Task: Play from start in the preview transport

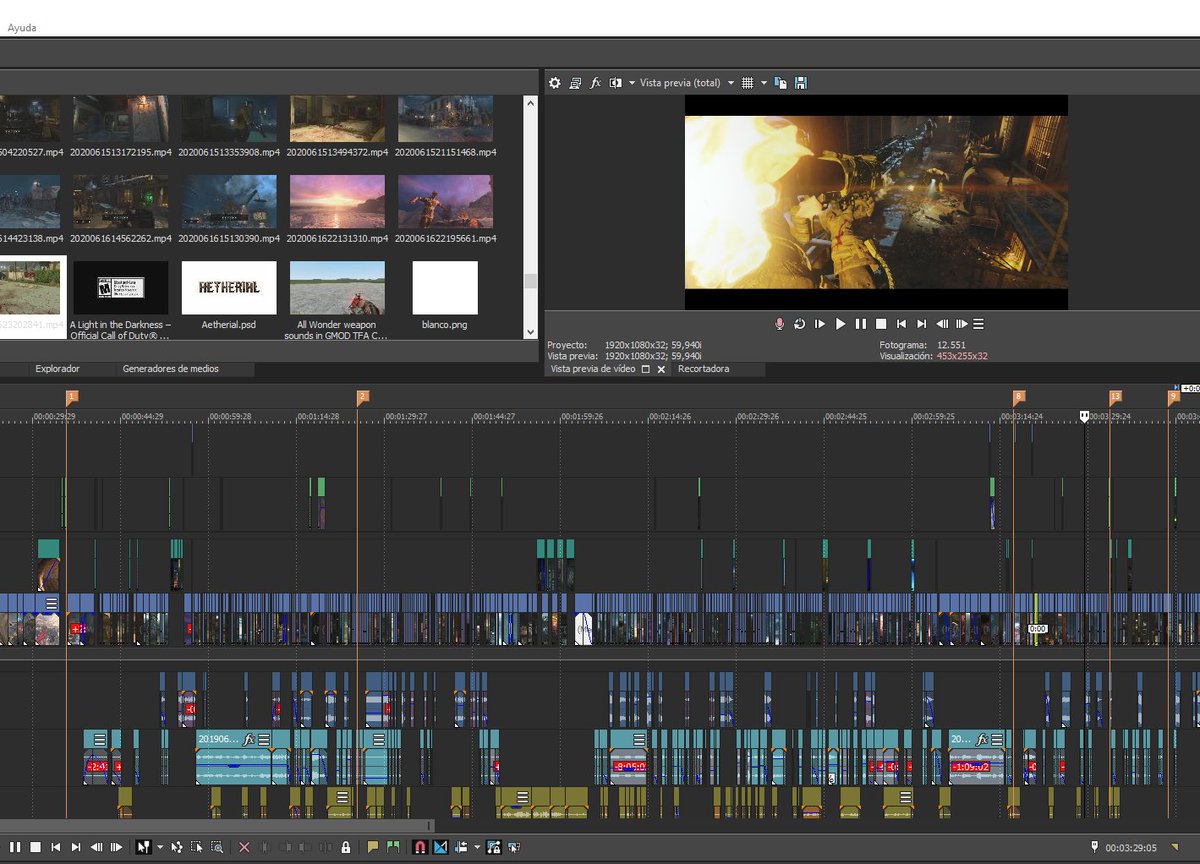Action: tap(820, 324)
